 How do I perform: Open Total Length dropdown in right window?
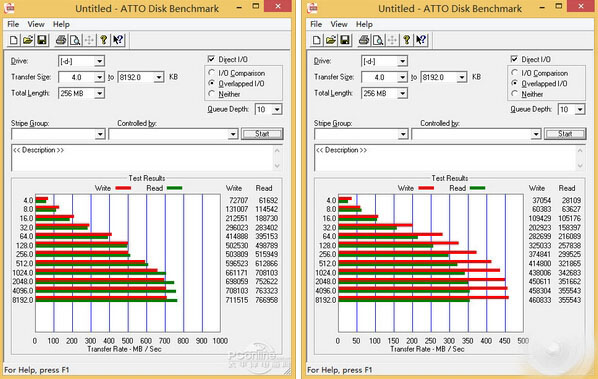tap(402, 93)
